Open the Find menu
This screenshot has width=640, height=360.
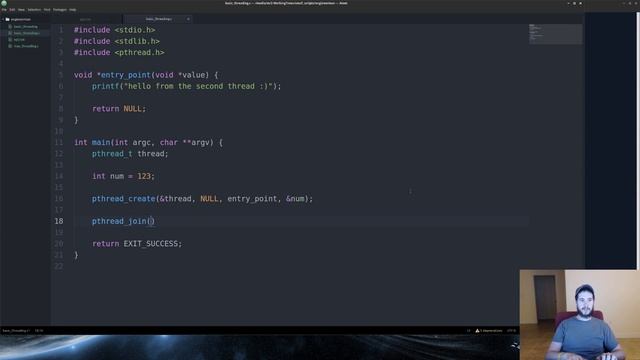point(47,9)
